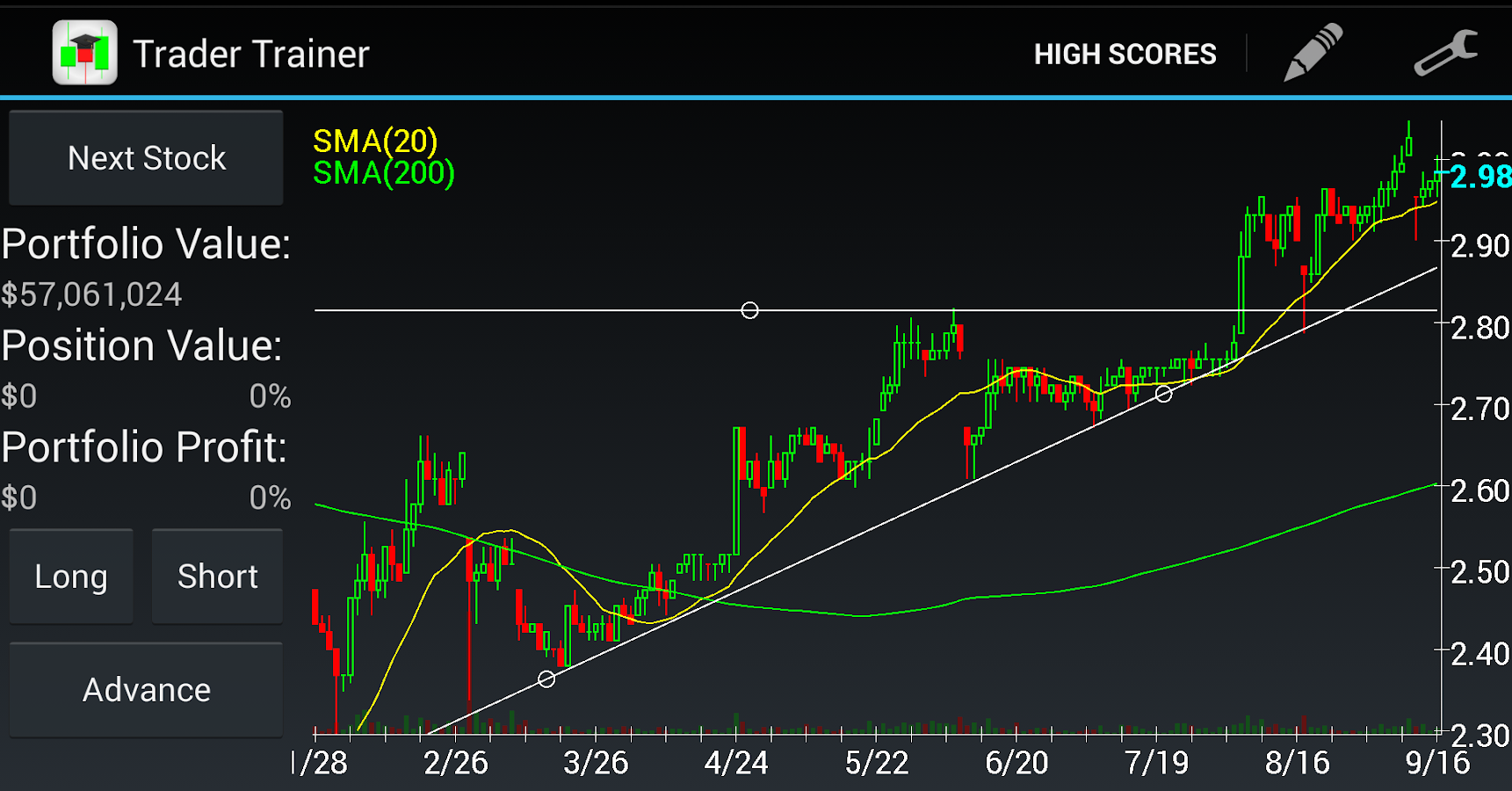Select the Trader Trainer title
Screen dimensions: 1512x791
[250, 53]
